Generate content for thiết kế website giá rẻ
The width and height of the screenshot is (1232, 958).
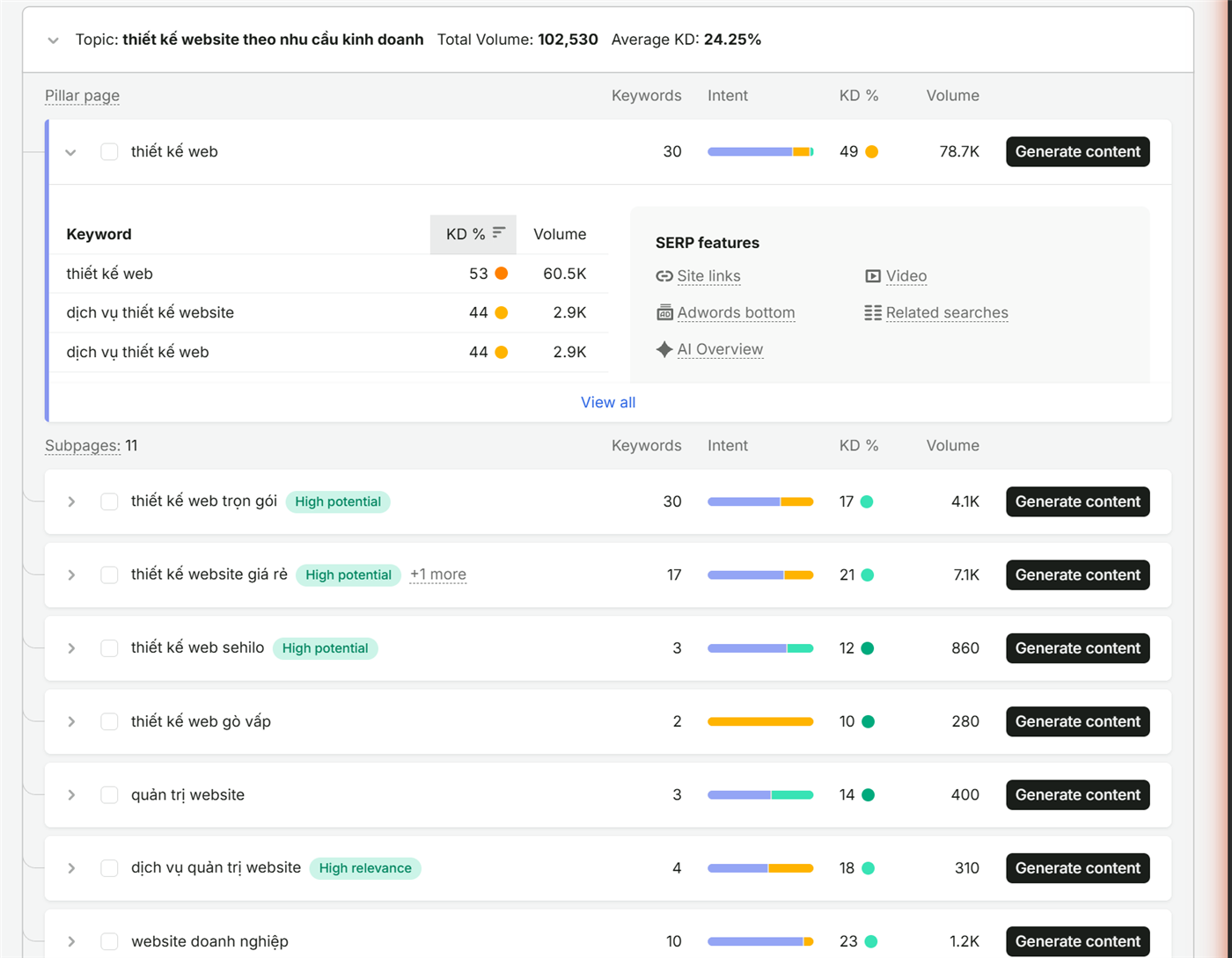(1078, 574)
